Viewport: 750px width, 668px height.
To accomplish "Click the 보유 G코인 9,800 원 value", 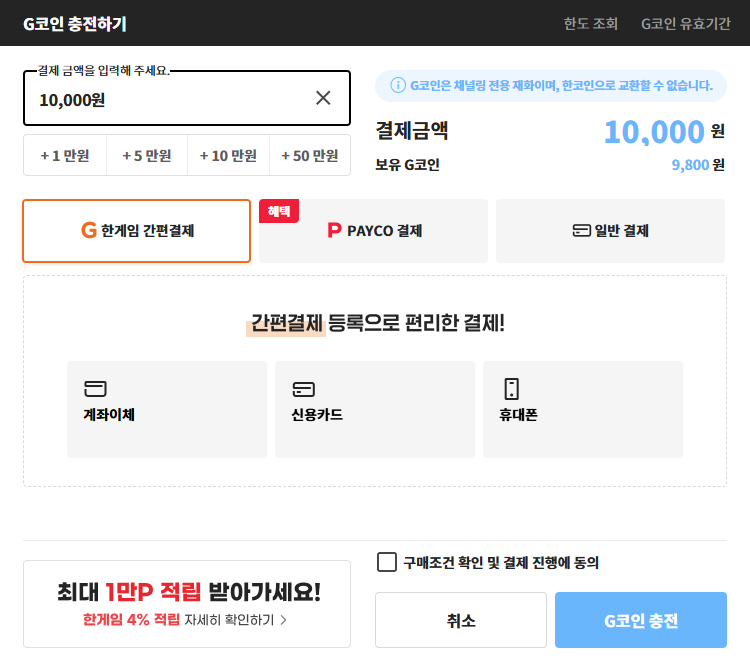I will [x=698, y=165].
